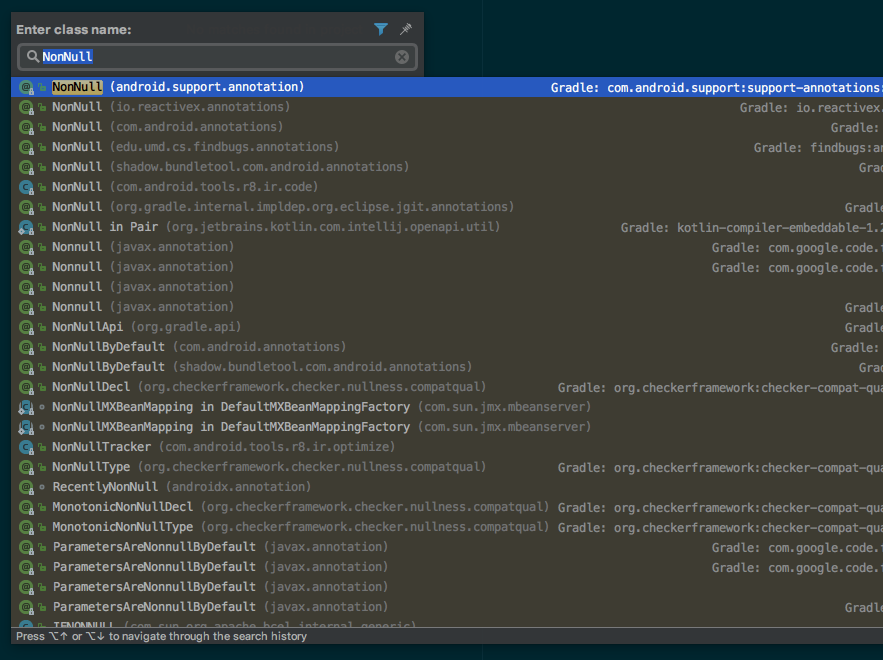Click the magnifier icon in the search field
This screenshot has height=660, width=883.
coord(32,57)
